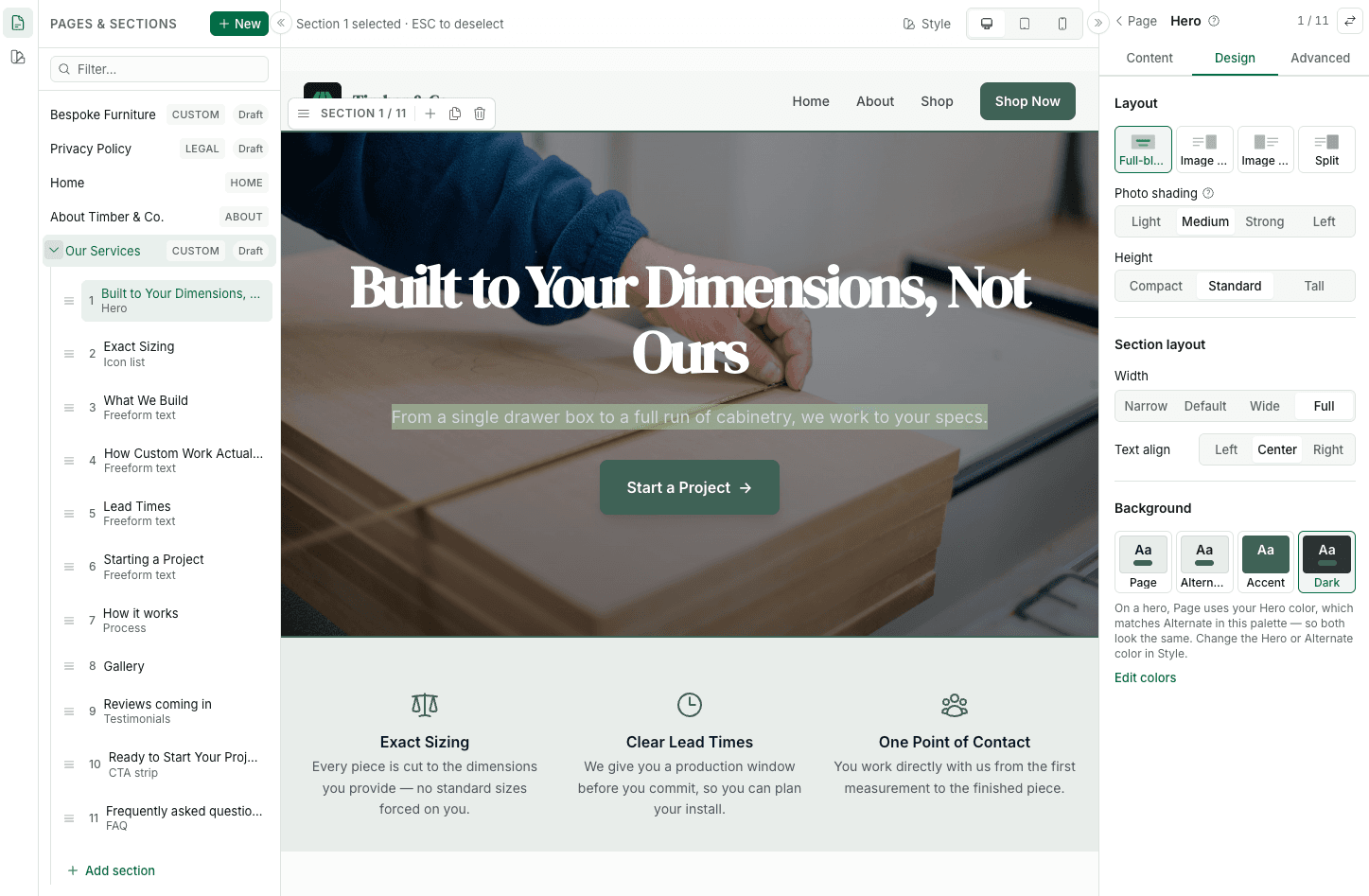Set height to Compact
This screenshot has height=896, width=1369.
(1156, 286)
